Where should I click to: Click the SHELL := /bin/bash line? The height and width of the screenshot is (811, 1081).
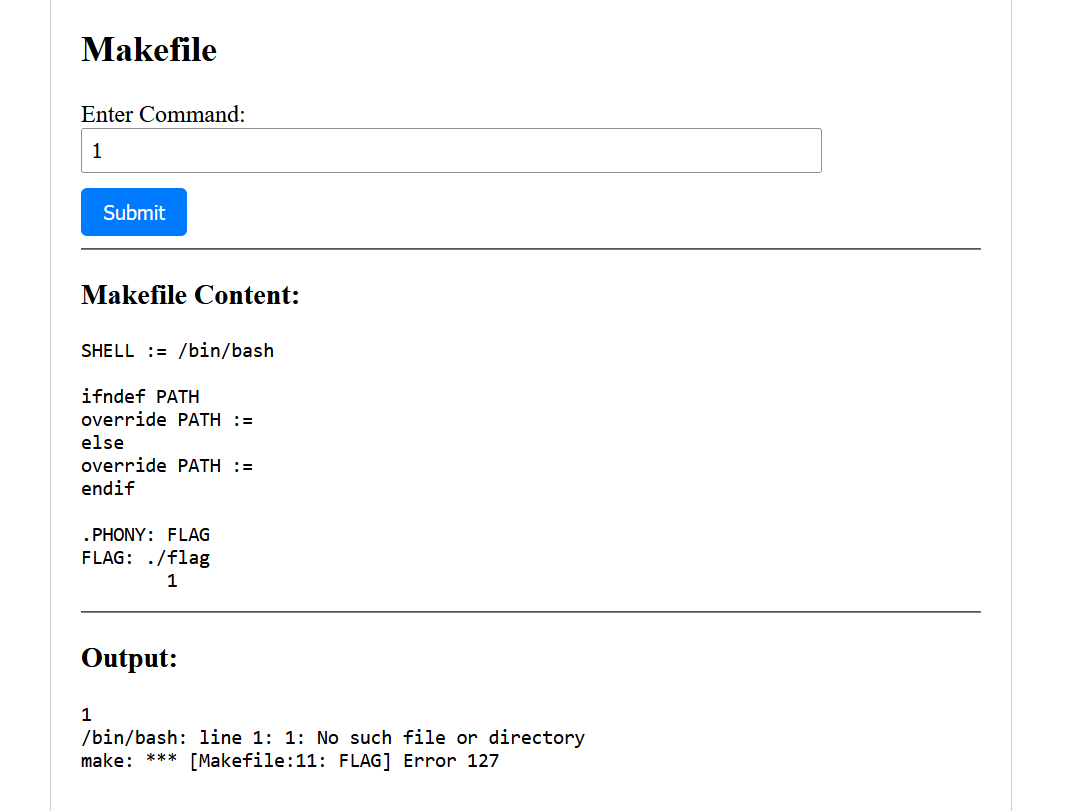pyautogui.click(x=177, y=351)
